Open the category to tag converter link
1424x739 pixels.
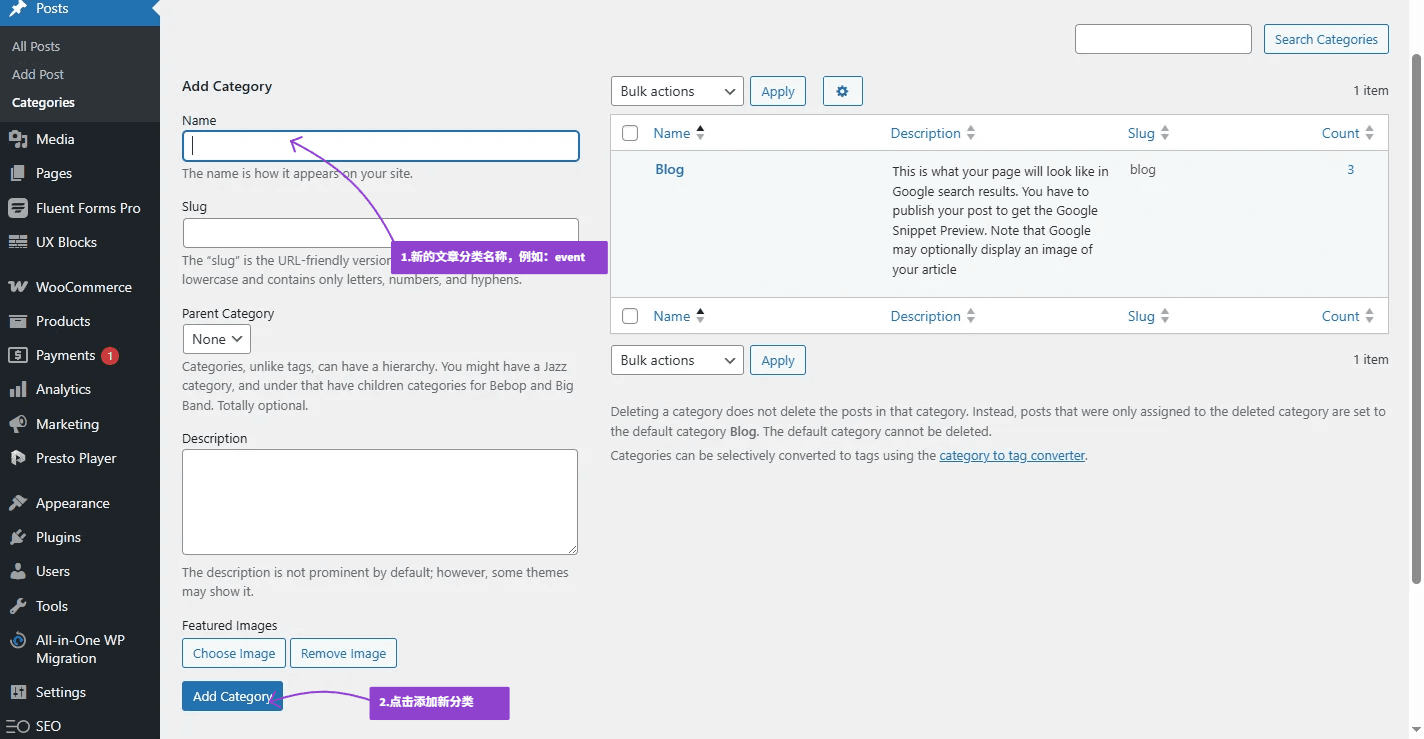click(1011, 455)
